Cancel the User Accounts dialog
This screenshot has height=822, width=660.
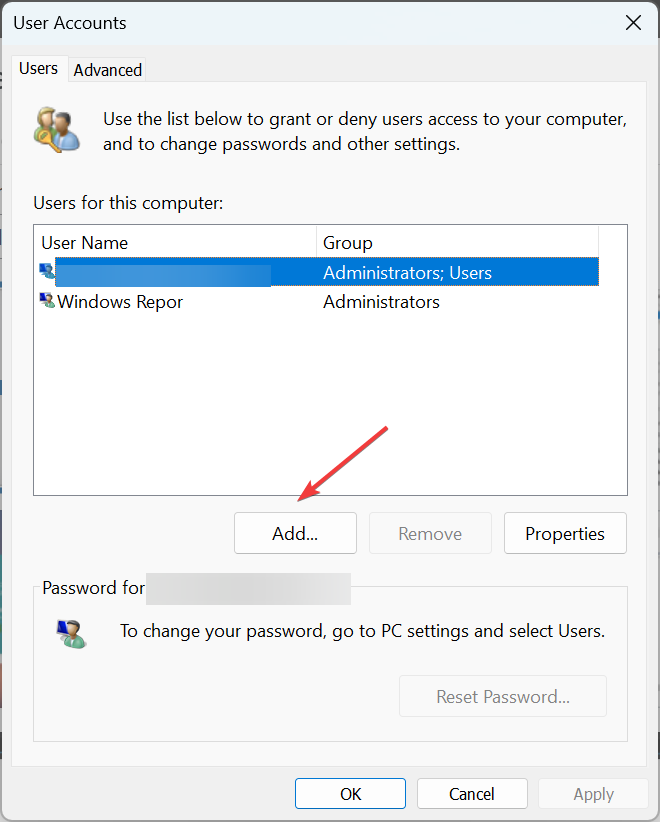coord(472,794)
